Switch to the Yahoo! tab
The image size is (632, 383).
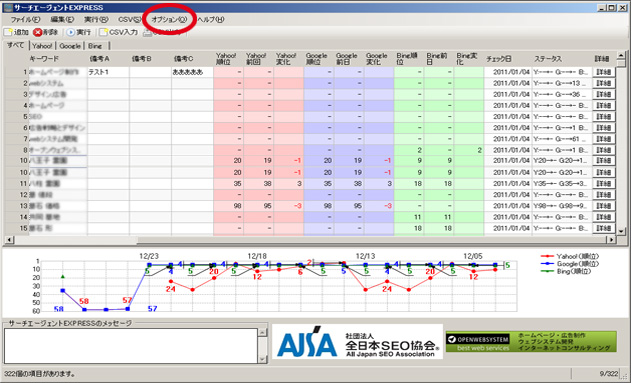pos(42,46)
